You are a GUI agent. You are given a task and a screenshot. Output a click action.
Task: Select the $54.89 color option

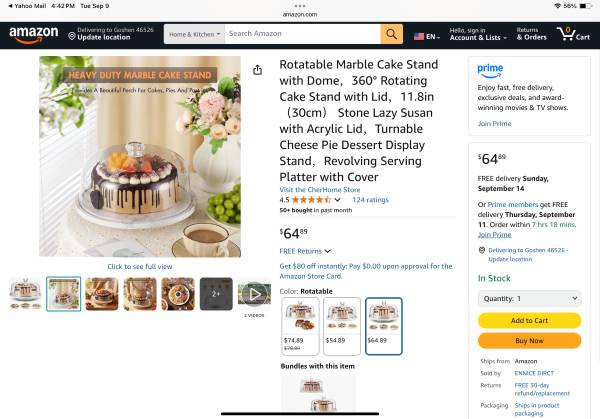342,325
